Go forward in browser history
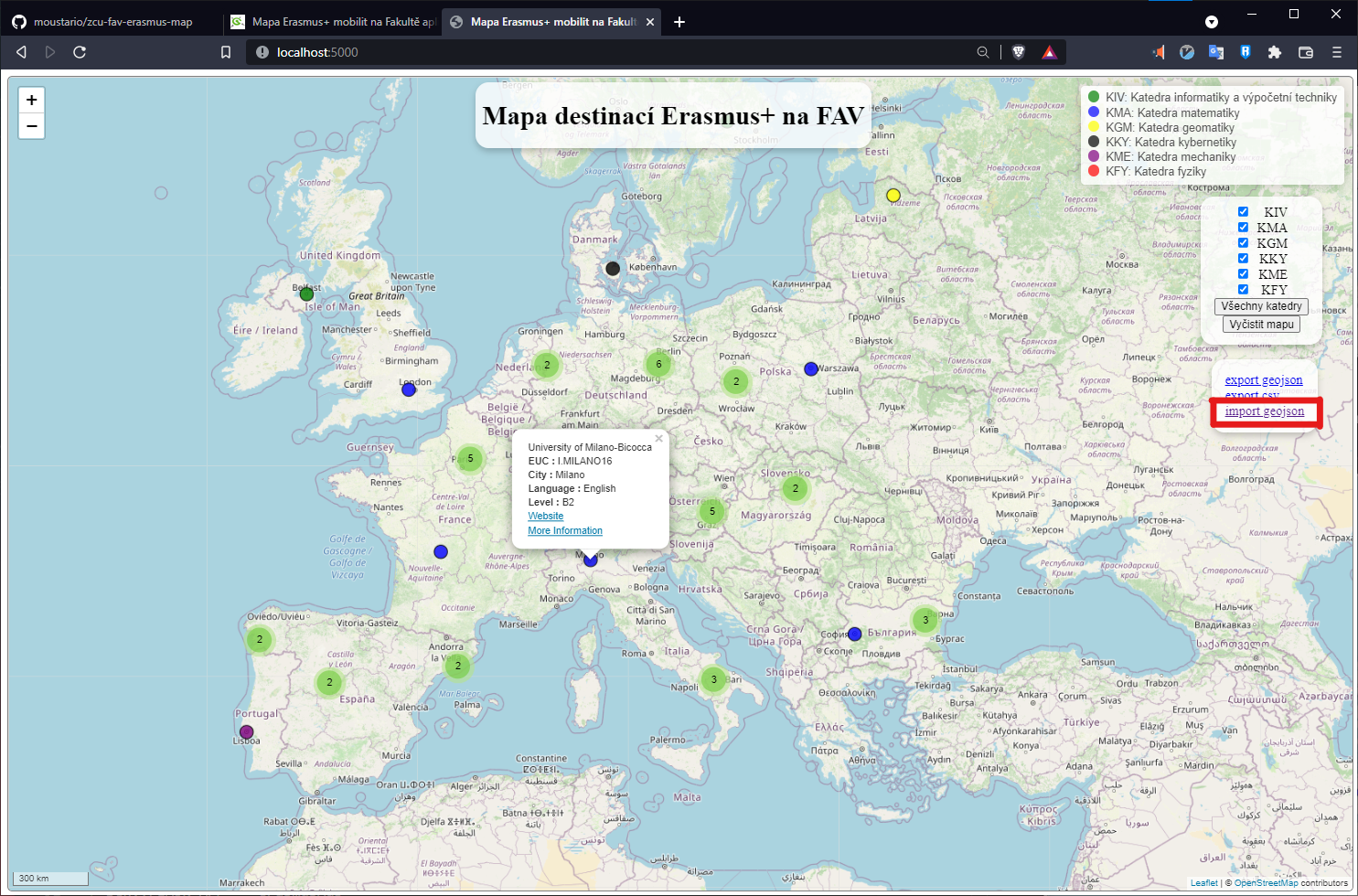Viewport: 1358px width, 896px height. point(50,52)
